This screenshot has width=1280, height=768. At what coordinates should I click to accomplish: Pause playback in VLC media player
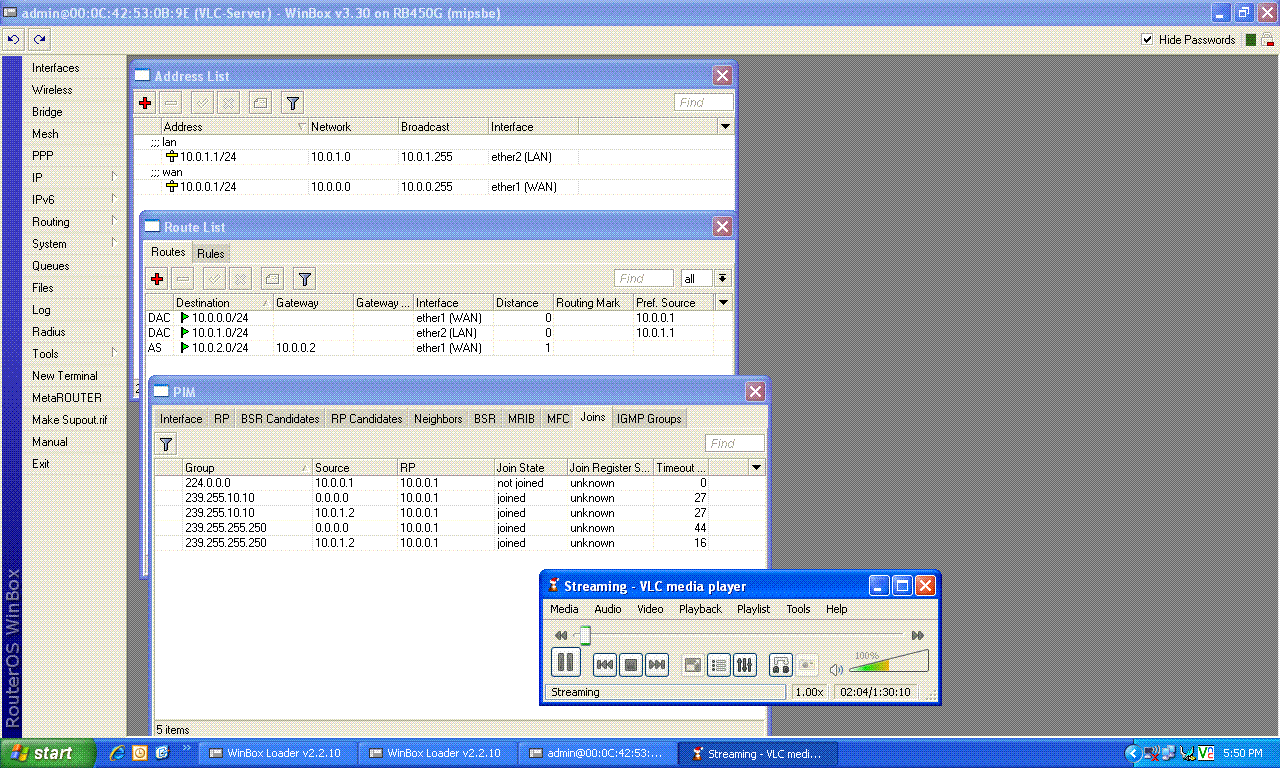[x=566, y=663]
